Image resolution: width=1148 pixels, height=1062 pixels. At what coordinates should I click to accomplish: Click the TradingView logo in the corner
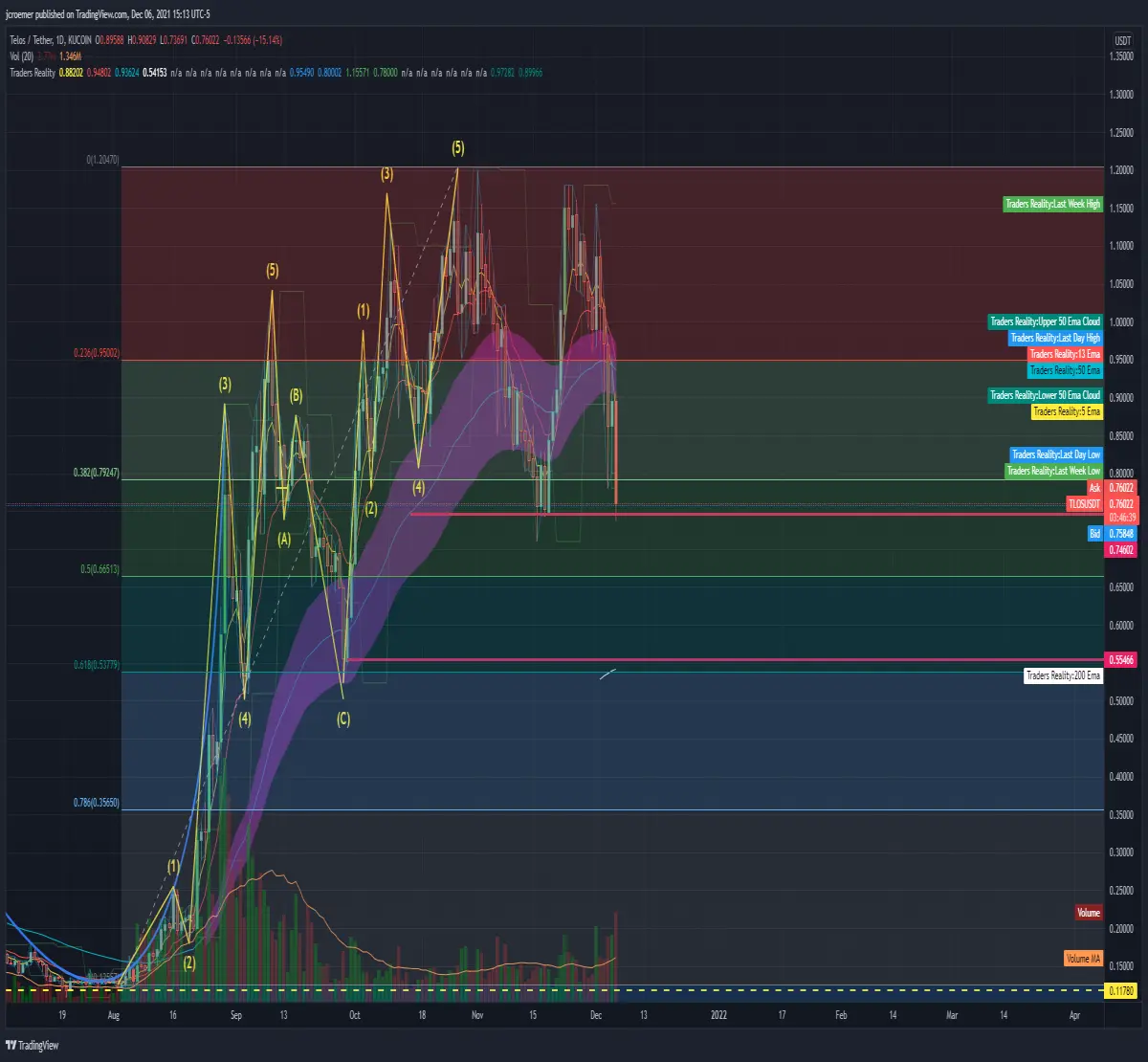pyautogui.click(x=31, y=1044)
